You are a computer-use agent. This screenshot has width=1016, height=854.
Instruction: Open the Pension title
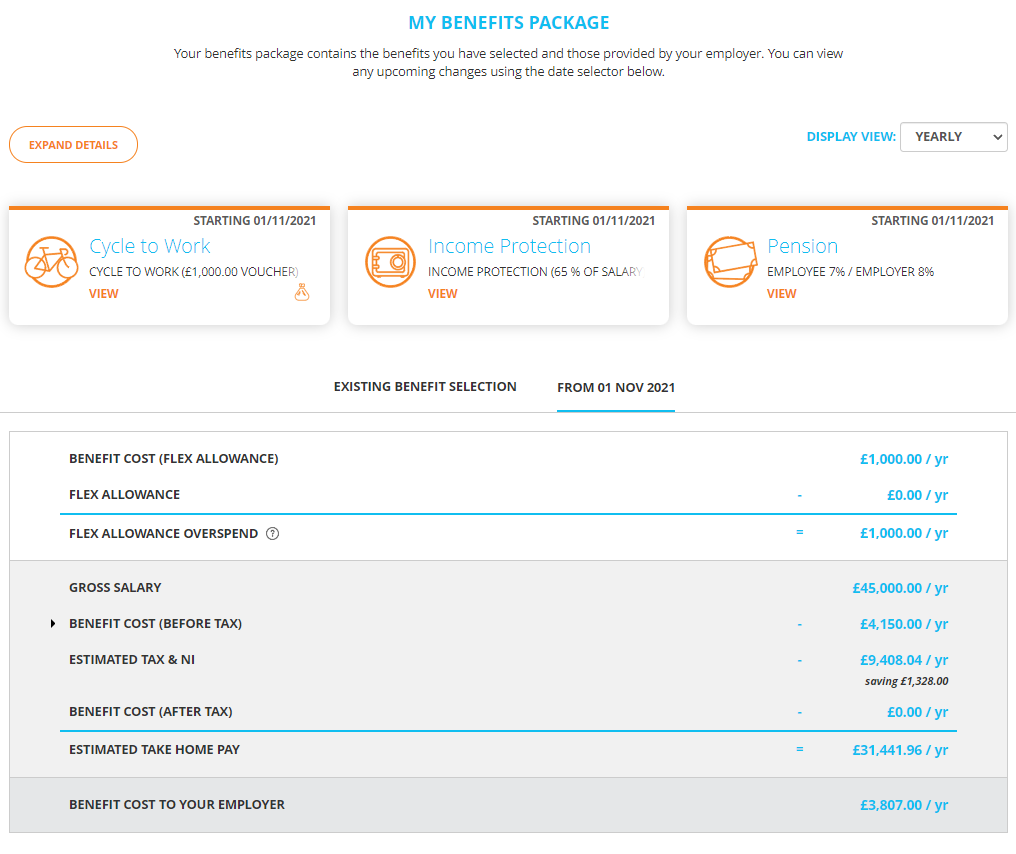[x=802, y=246]
